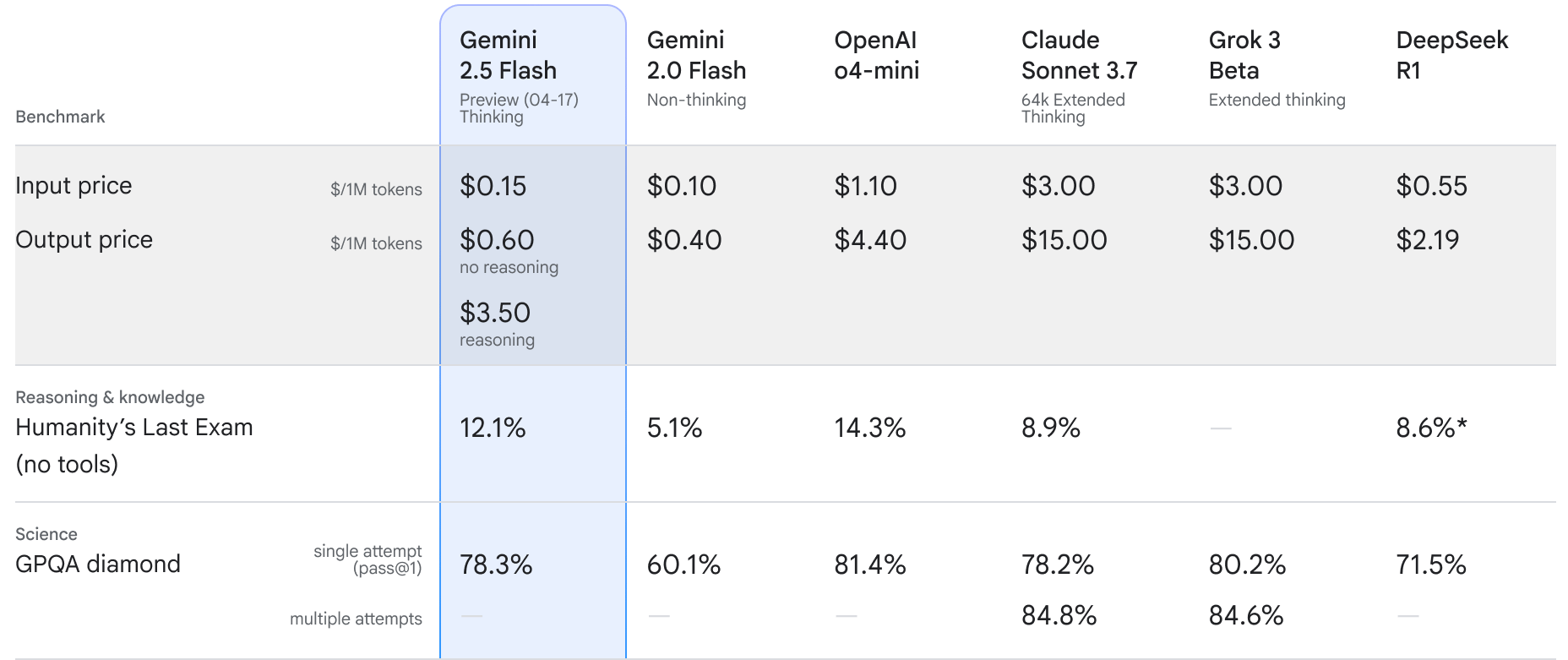Click the $3.50 reasoning output price
The width and height of the screenshot is (1568, 660).
pos(495,314)
